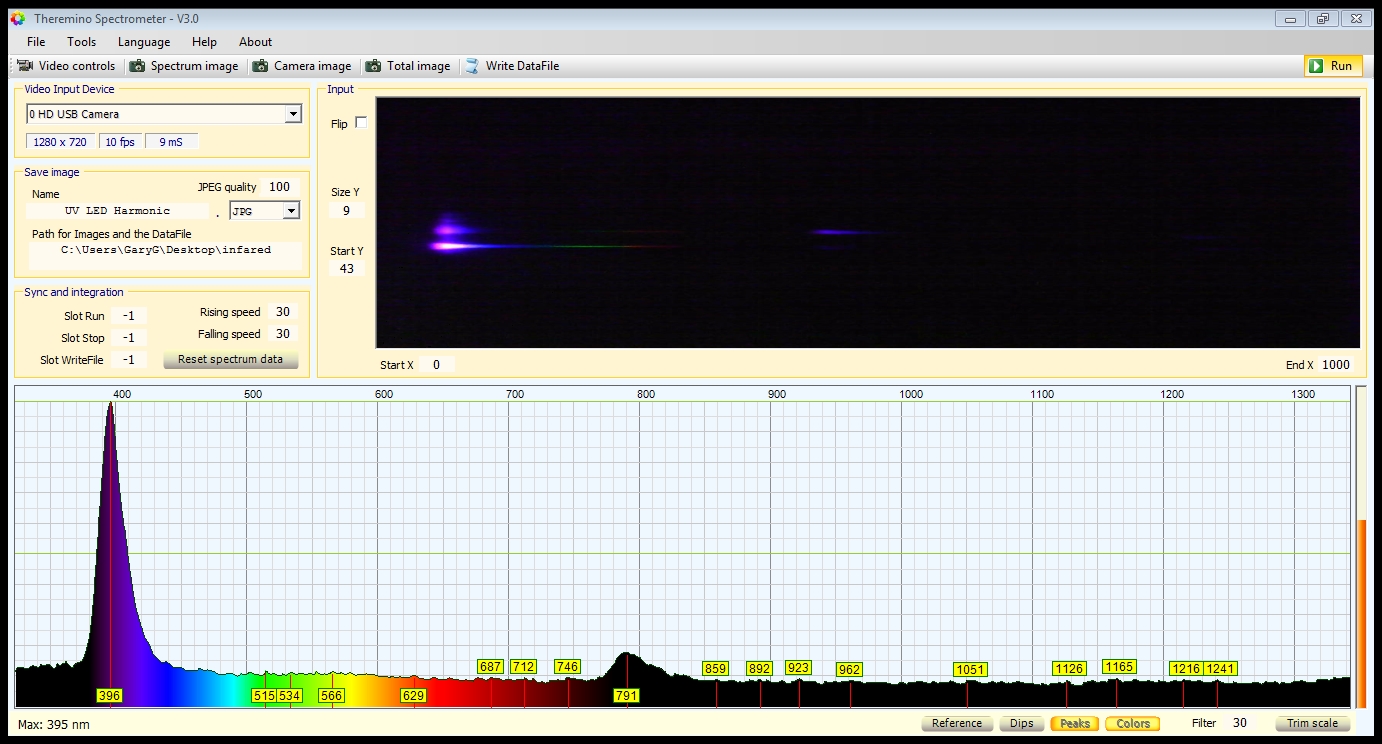Toggle the Peaks display button
Viewport: 1382px width, 744px height.
[1074, 723]
